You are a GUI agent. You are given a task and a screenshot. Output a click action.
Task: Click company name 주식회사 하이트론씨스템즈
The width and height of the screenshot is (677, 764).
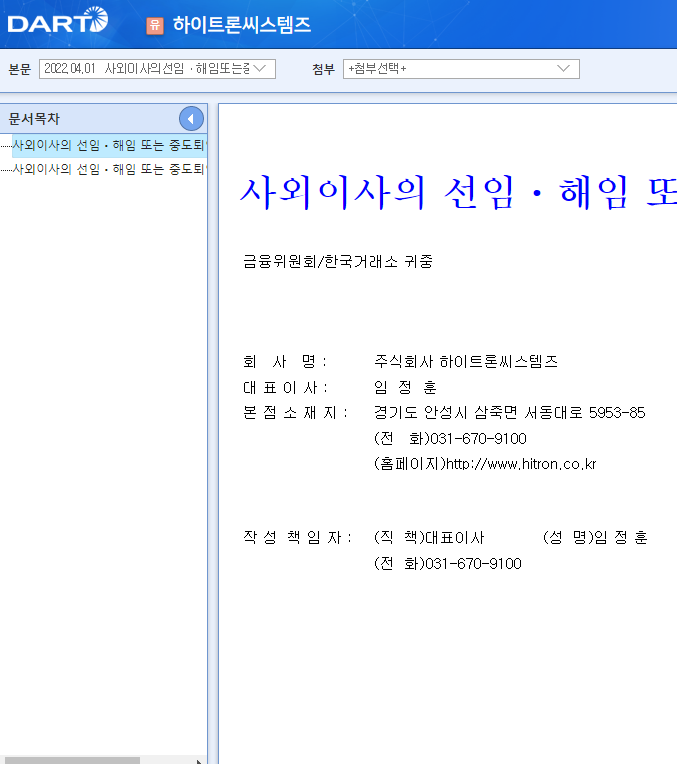click(465, 361)
